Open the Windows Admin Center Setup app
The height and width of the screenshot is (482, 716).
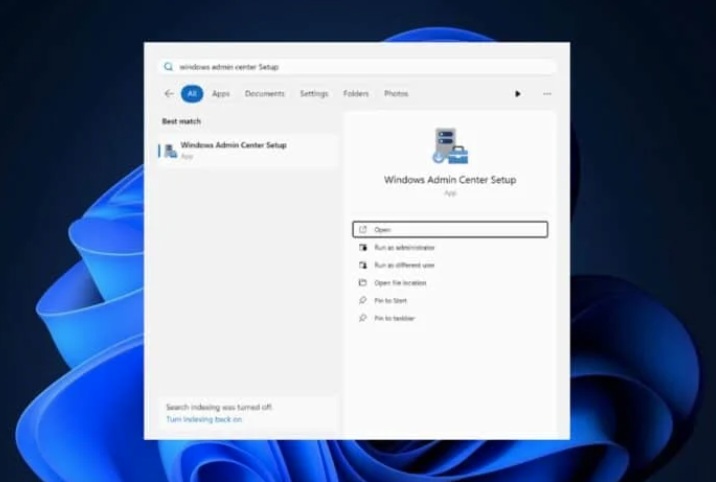pos(450,229)
